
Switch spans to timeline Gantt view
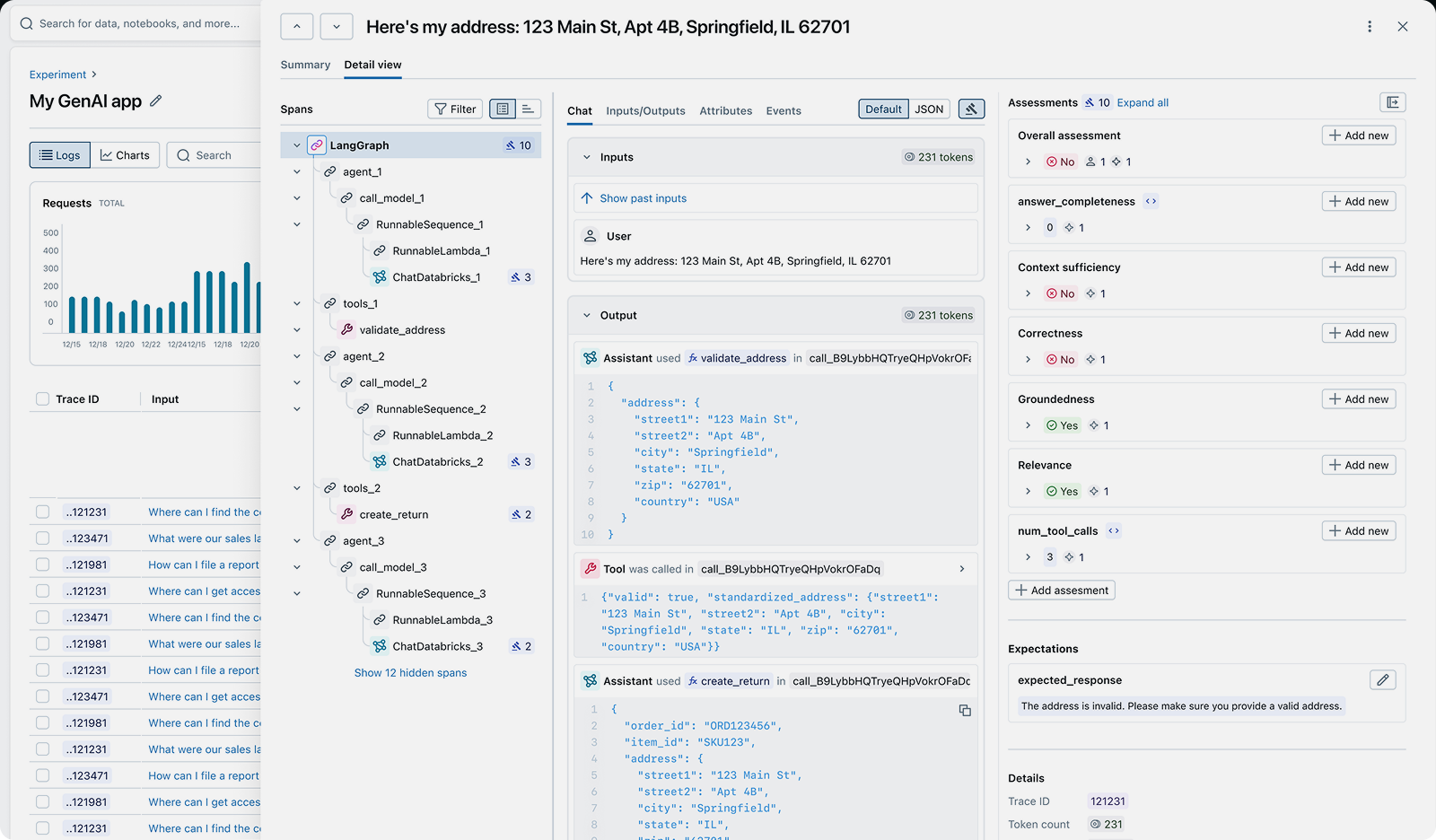(x=530, y=108)
